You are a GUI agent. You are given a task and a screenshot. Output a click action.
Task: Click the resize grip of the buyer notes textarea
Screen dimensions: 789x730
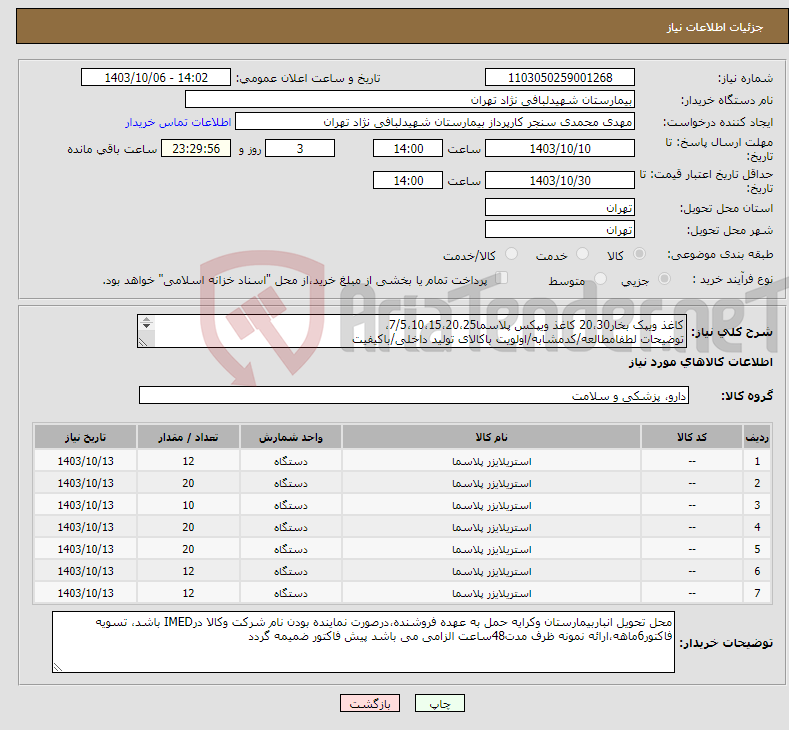coord(58,667)
